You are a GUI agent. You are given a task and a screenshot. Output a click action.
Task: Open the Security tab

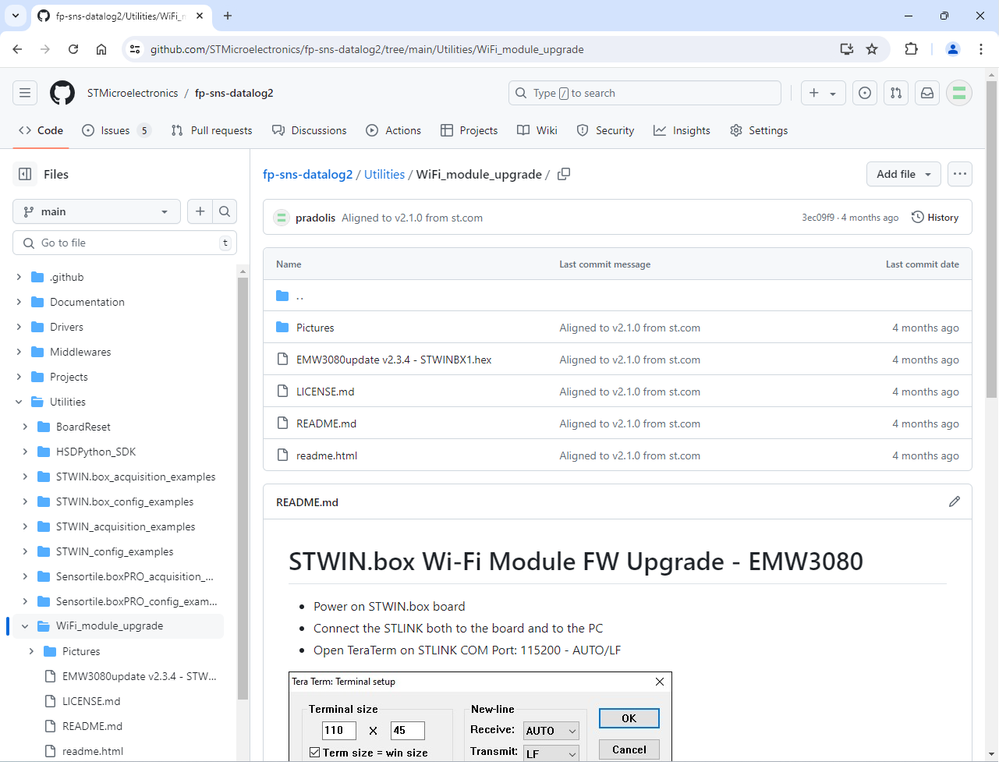[x=605, y=131]
